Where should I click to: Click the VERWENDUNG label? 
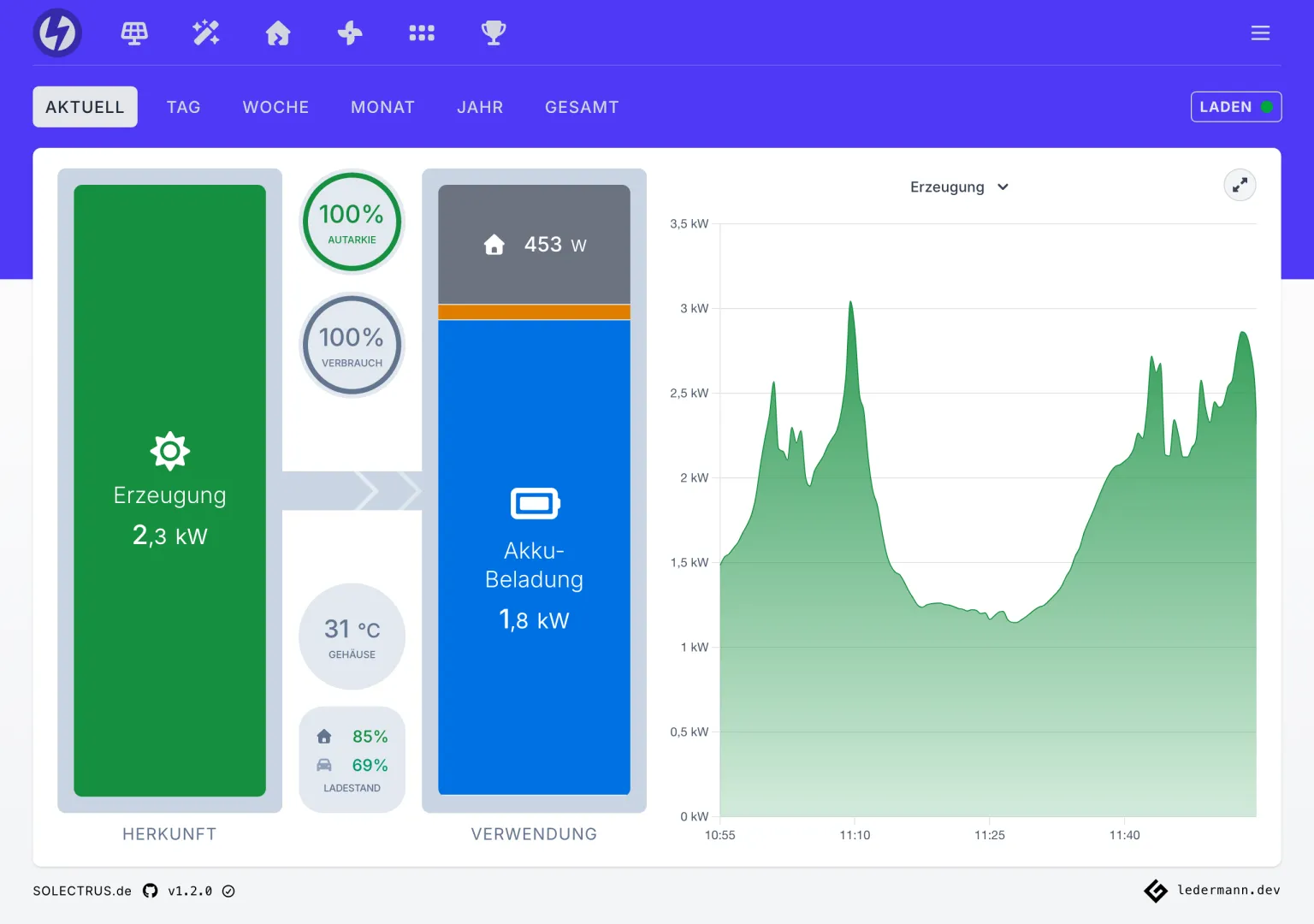pos(535,834)
